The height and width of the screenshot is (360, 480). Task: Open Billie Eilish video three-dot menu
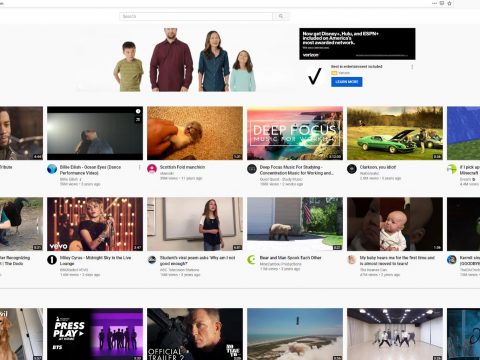click(x=139, y=167)
